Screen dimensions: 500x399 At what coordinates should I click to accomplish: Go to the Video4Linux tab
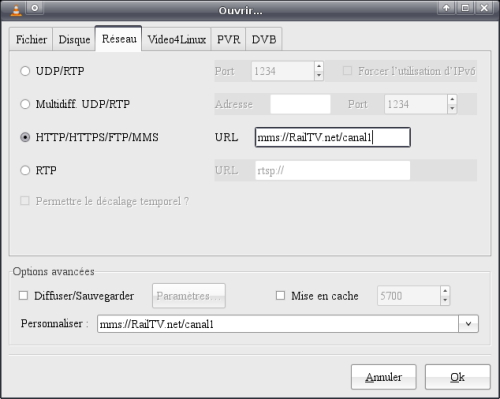click(176, 39)
